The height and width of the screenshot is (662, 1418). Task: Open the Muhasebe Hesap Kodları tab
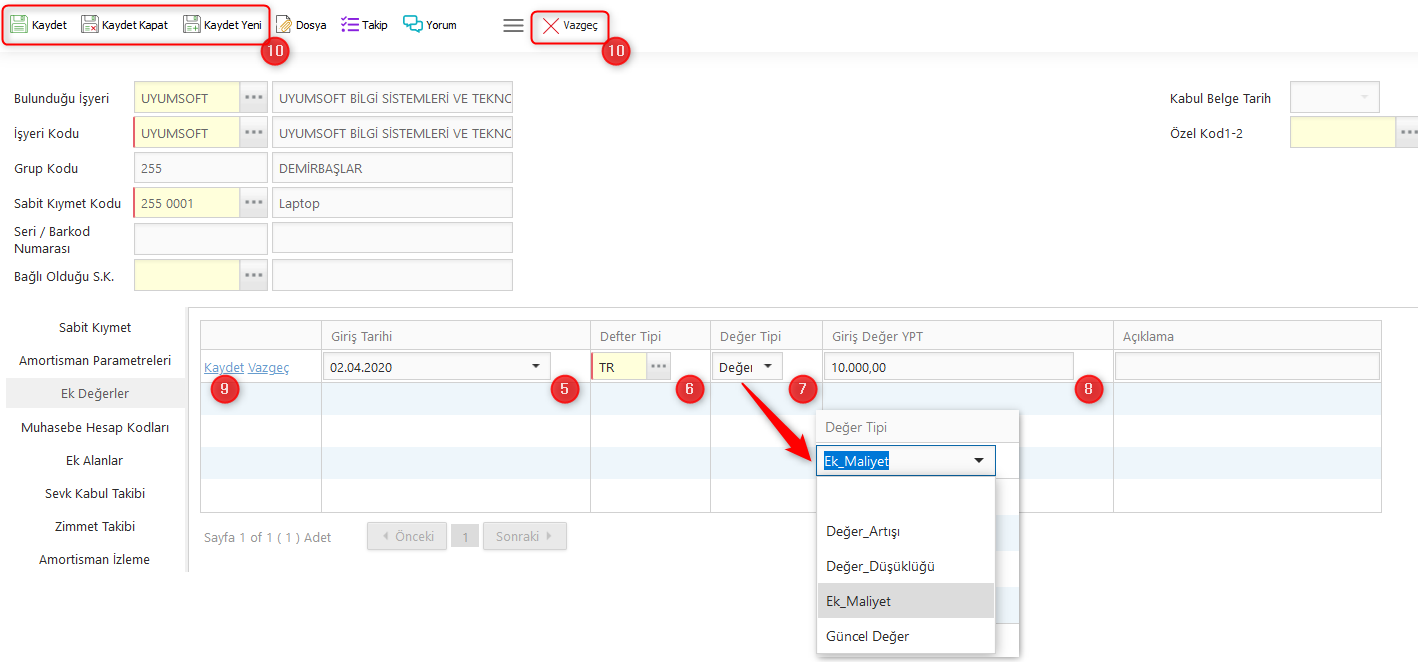pyautogui.click(x=95, y=427)
